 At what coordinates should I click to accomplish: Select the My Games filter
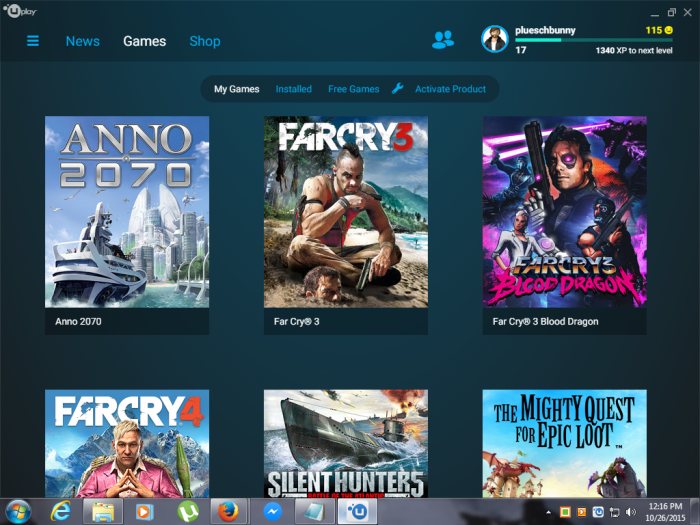[237, 89]
